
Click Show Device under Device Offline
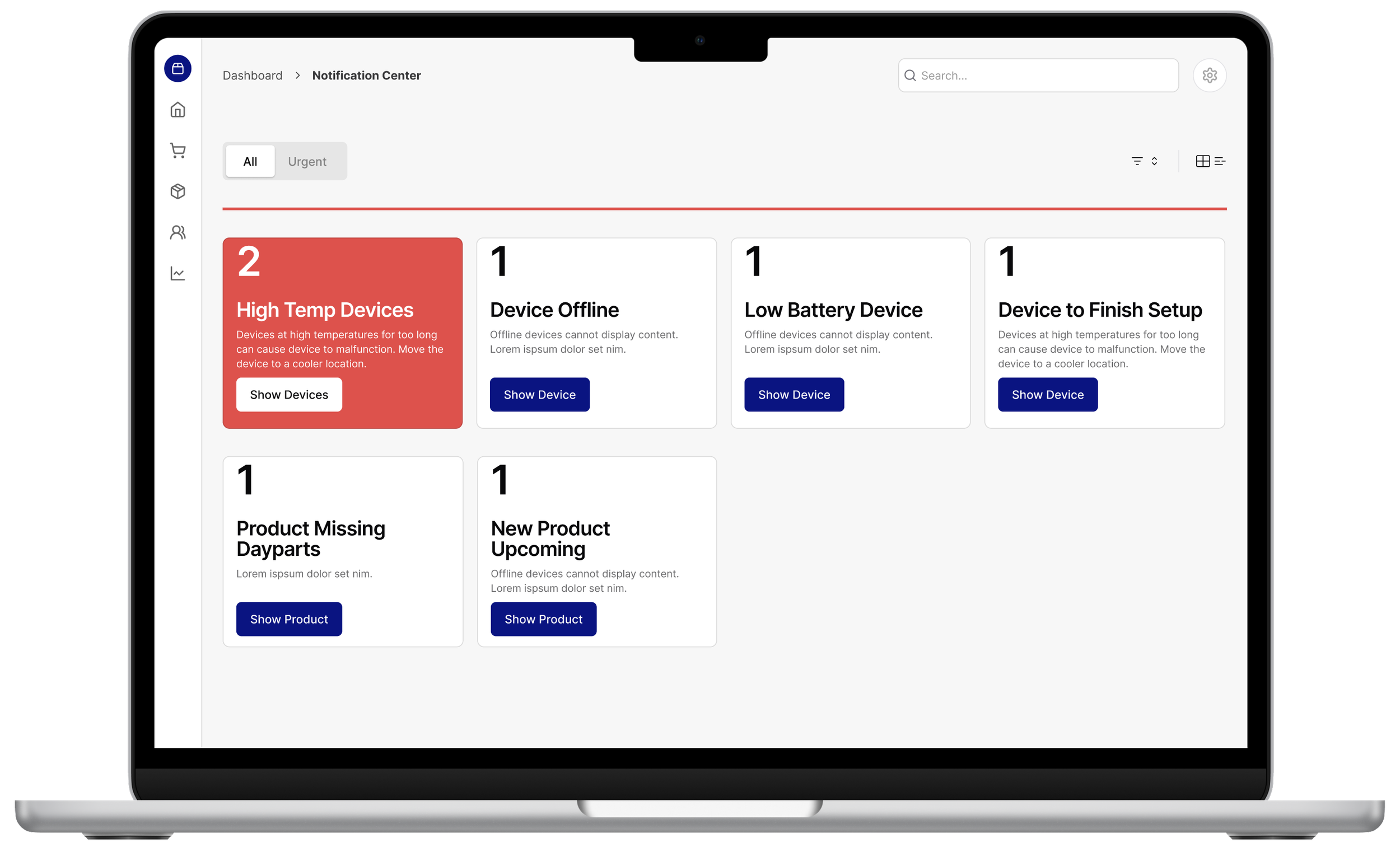tap(539, 395)
